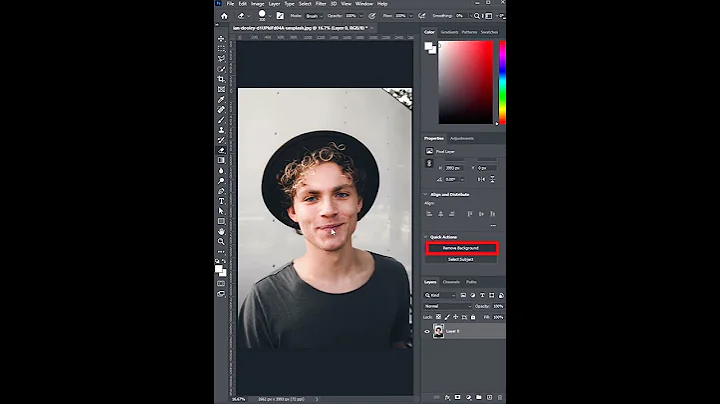The height and width of the screenshot is (404, 720).
Task: Select the Brush tool
Action: (x=221, y=120)
